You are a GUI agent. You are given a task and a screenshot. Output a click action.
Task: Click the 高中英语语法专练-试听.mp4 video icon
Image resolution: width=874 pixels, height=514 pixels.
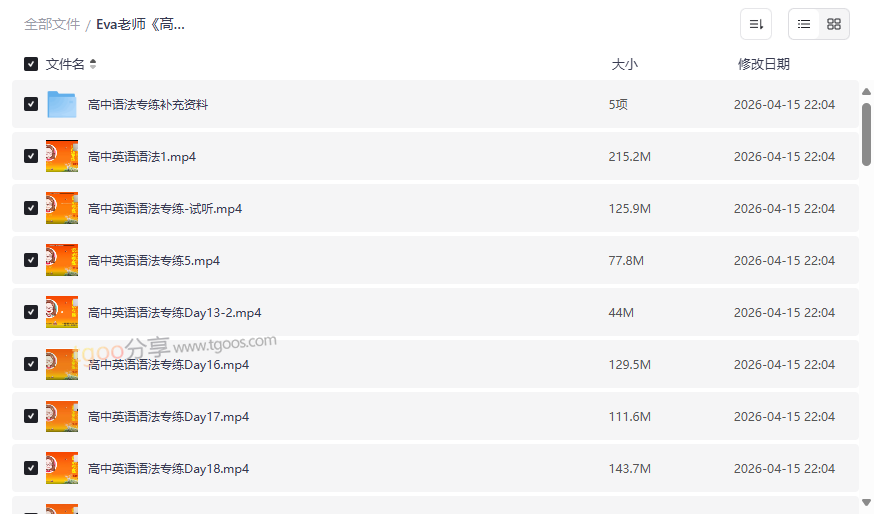[62, 208]
